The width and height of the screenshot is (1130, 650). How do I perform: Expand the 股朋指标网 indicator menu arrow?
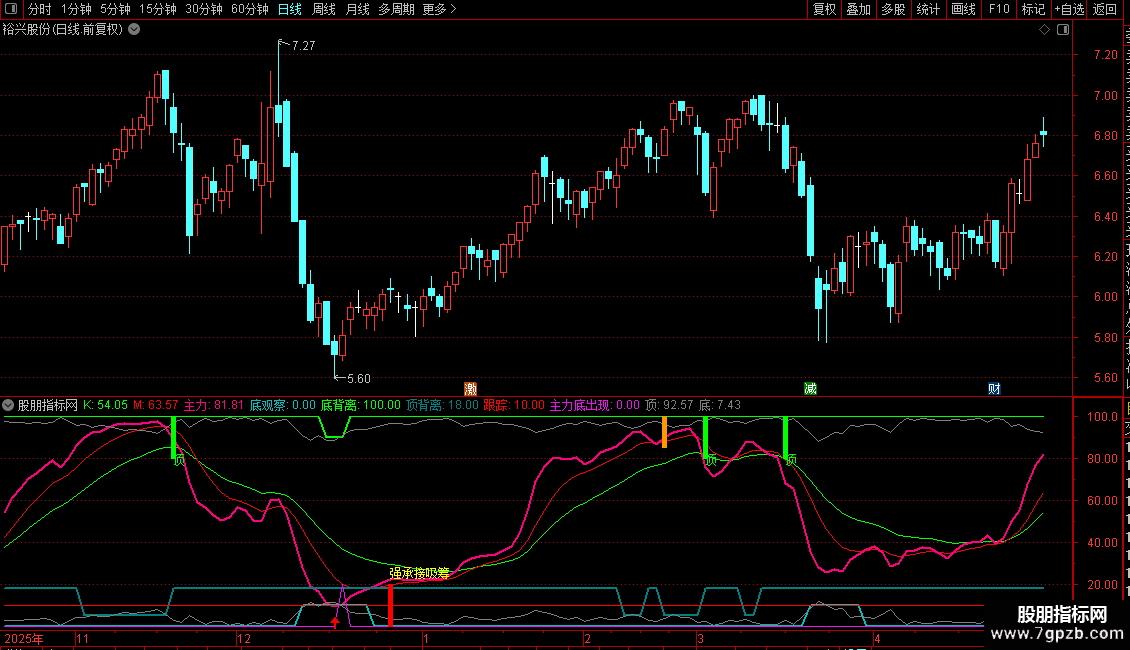[x=8, y=405]
